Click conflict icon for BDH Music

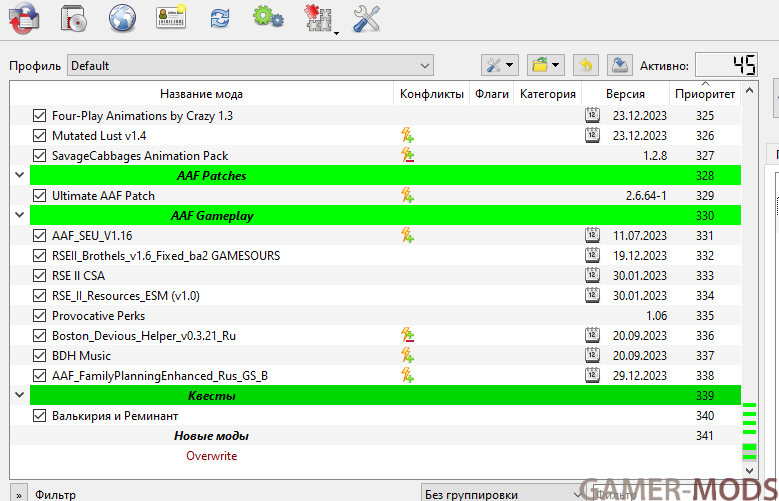click(x=407, y=356)
